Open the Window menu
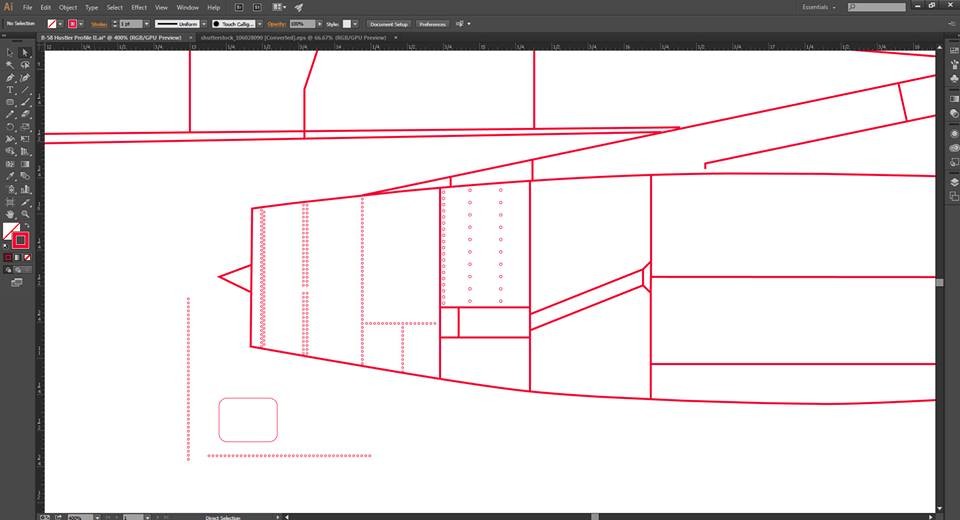This screenshot has height=520, width=960. tap(187, 7)
